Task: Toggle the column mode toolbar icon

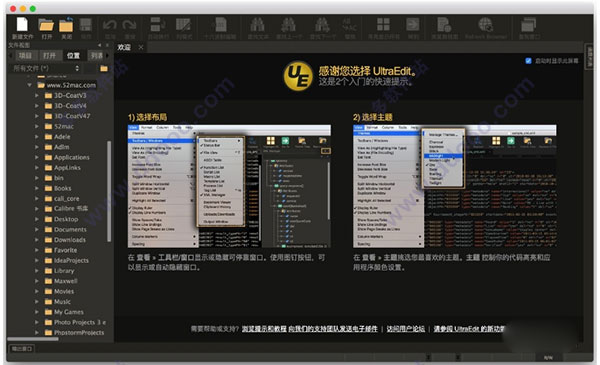Action: 184,25
